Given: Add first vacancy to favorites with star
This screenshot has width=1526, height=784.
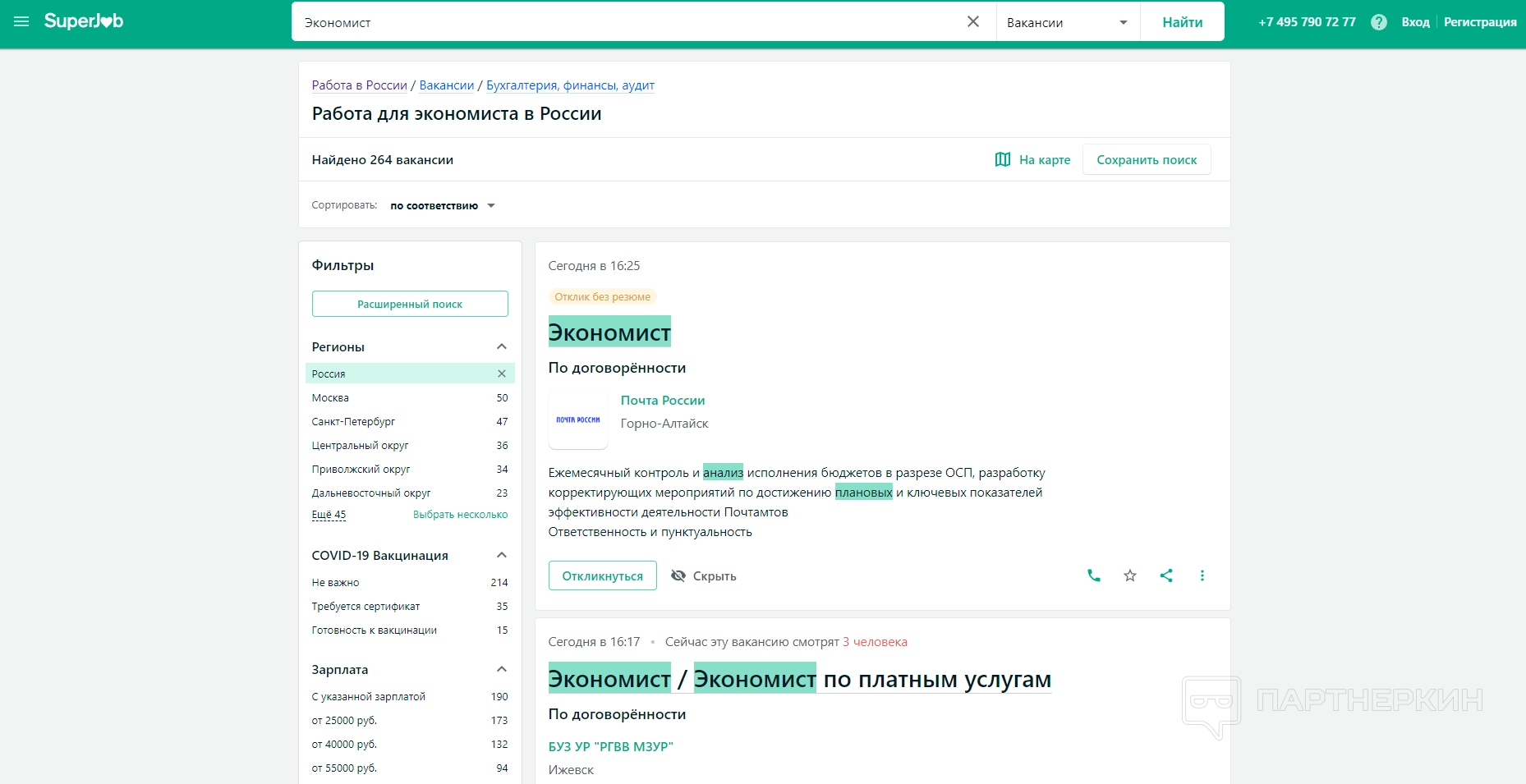Looking at the screenshot, I should point(1129,575).
